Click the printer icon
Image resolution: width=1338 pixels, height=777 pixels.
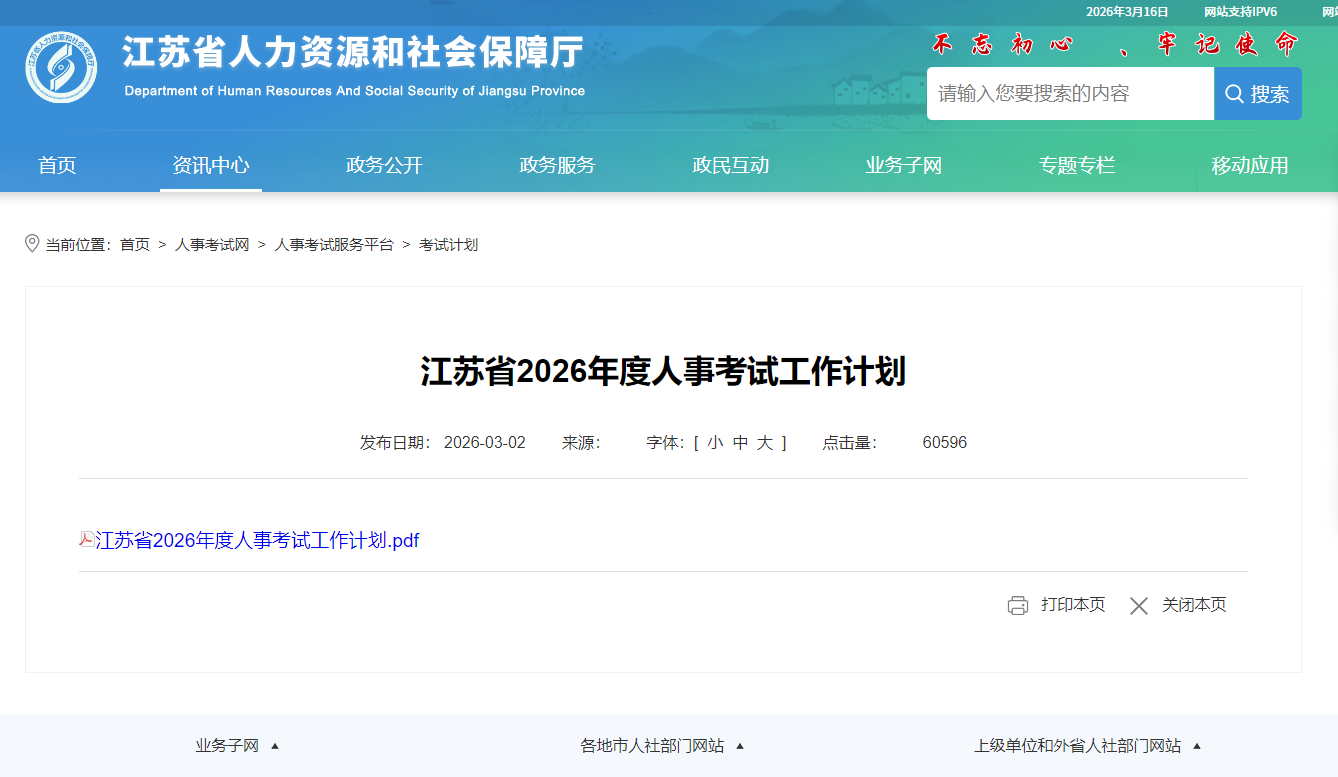pos(1018,605)
